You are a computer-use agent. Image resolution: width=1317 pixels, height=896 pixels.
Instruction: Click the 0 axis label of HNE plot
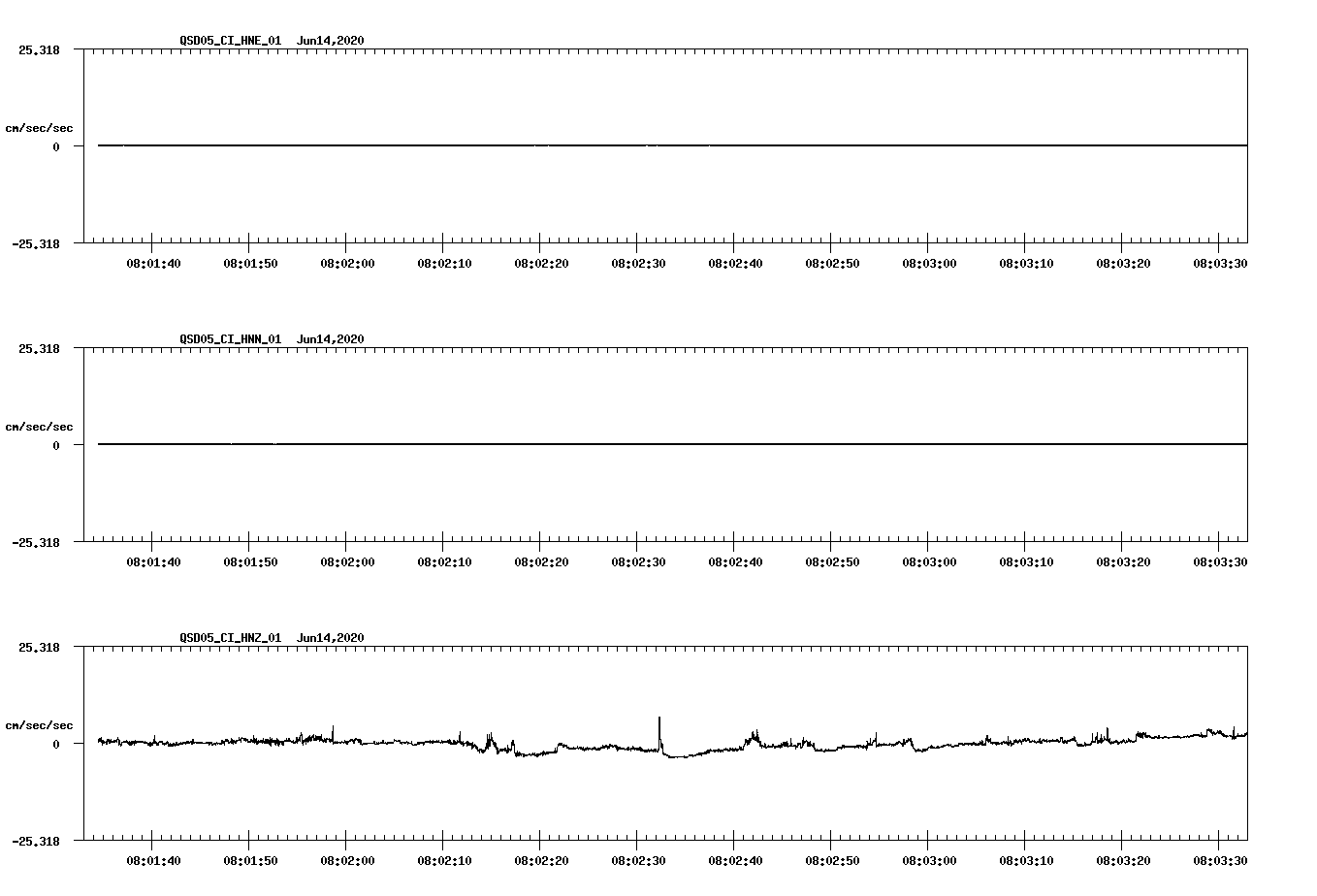pyautogui.click(x=56, y=146)
